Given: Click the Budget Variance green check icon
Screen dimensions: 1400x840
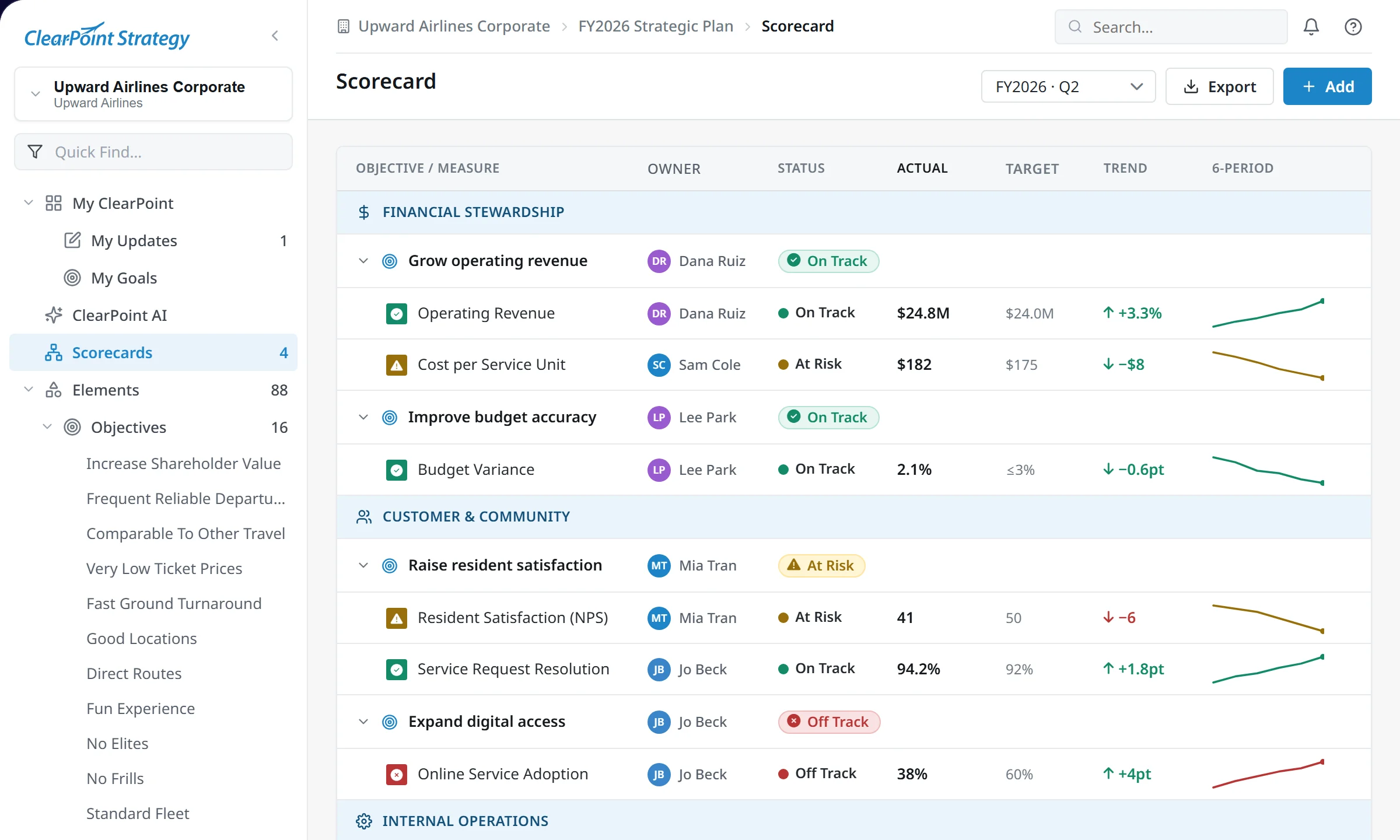Looking at the screenshot, I should tap(397, 470).
